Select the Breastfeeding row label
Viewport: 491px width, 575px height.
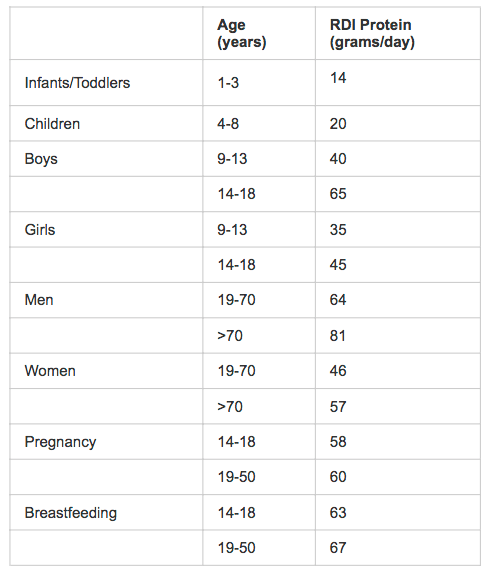pyautogui.click(x=71, y=513)
